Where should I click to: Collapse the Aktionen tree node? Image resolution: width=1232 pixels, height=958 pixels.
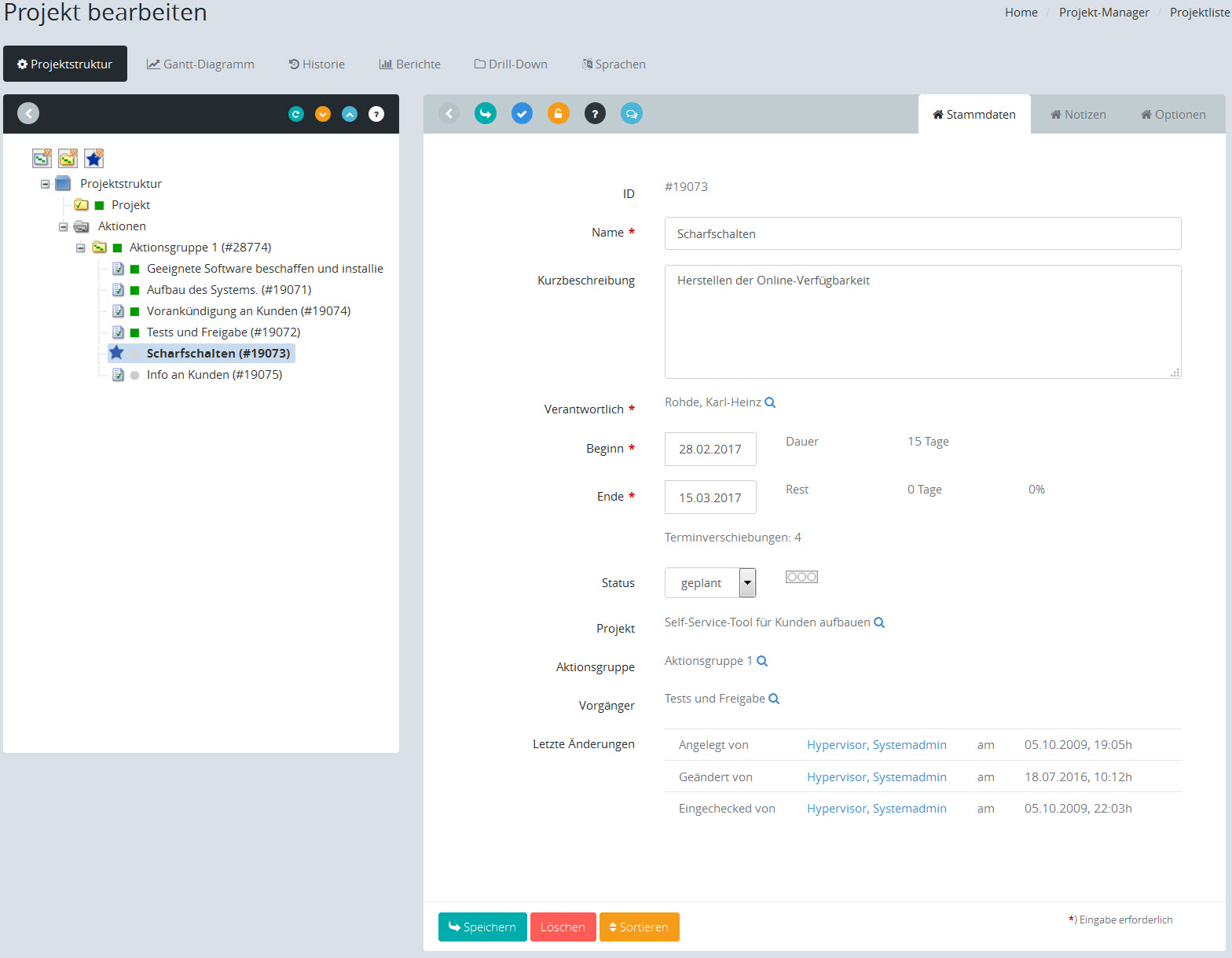[63, 226]
